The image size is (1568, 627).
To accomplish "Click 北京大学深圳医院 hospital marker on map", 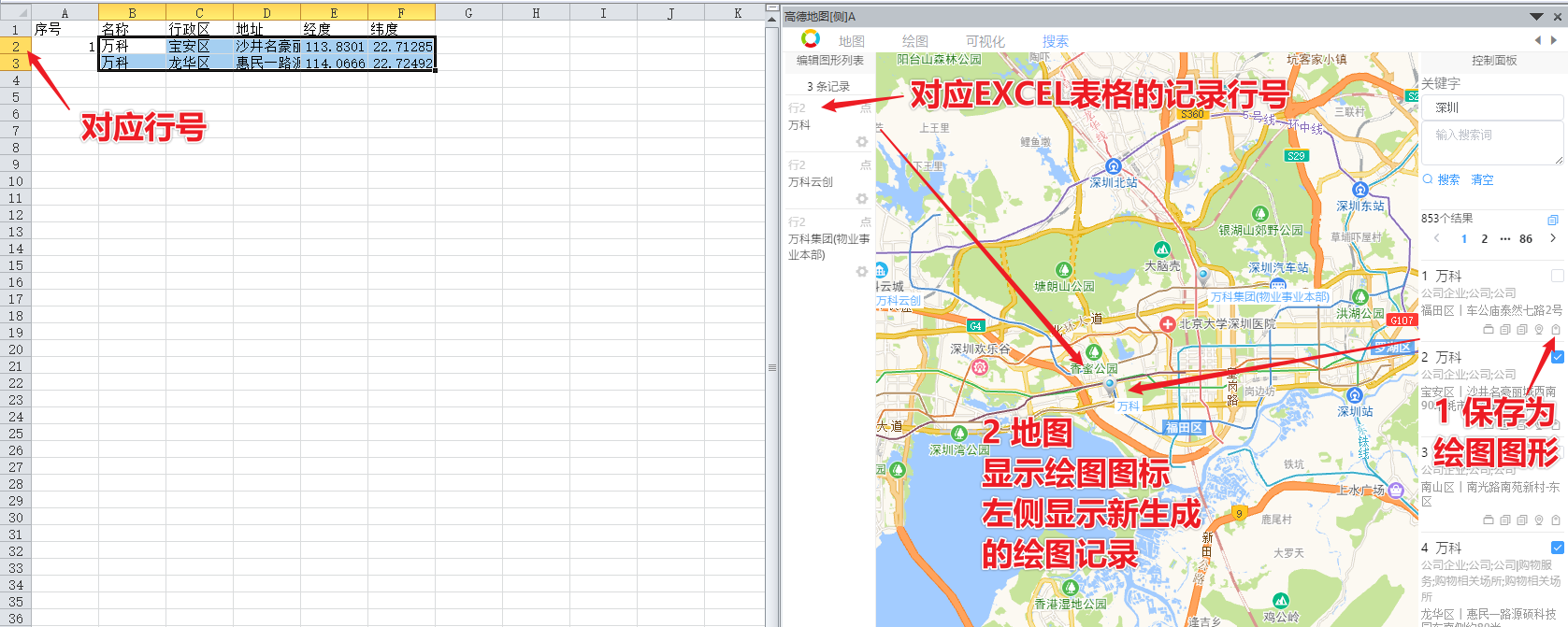I will [1167, 324].
